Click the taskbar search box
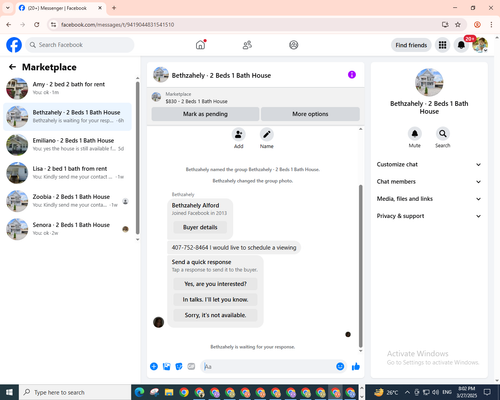This screenshot has width=500, height=400. point(75,392)
